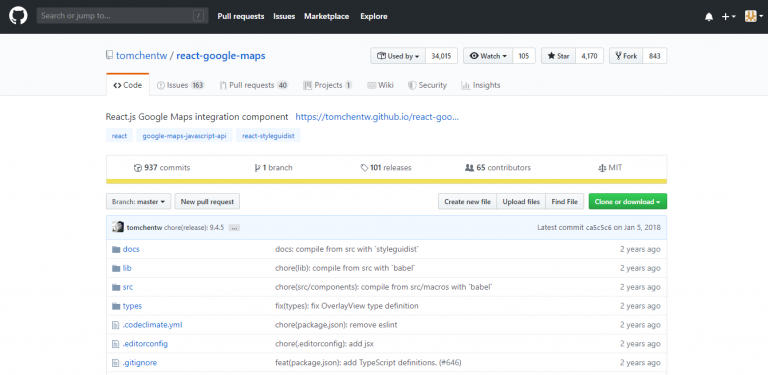Switch to the Issues tab
The height and width of the screenshot is (375, 768).
coord(180,85)
